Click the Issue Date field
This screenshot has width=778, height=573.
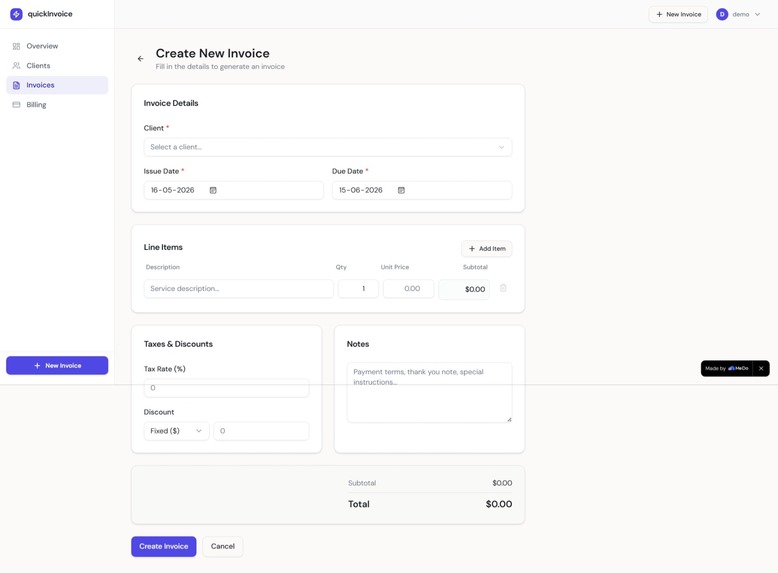click(x=234, y=190)
